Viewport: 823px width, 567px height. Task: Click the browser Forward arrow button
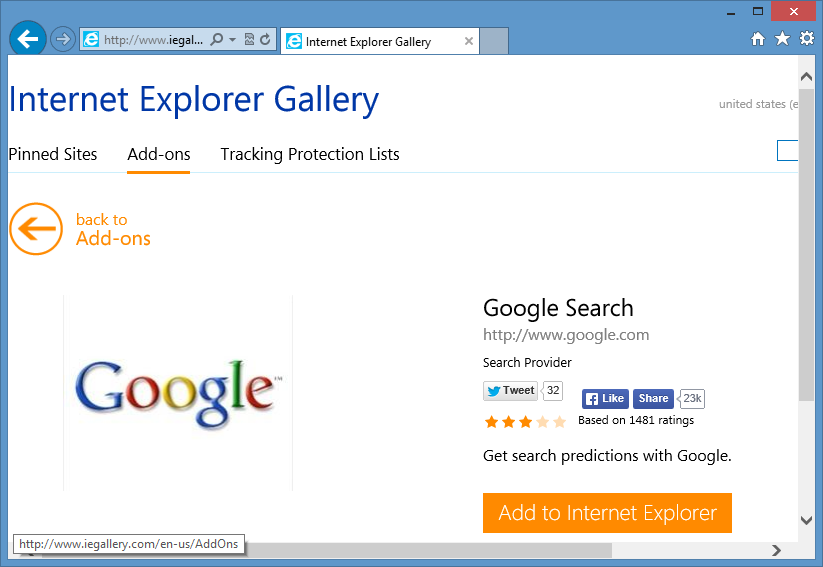coord(62,39)
